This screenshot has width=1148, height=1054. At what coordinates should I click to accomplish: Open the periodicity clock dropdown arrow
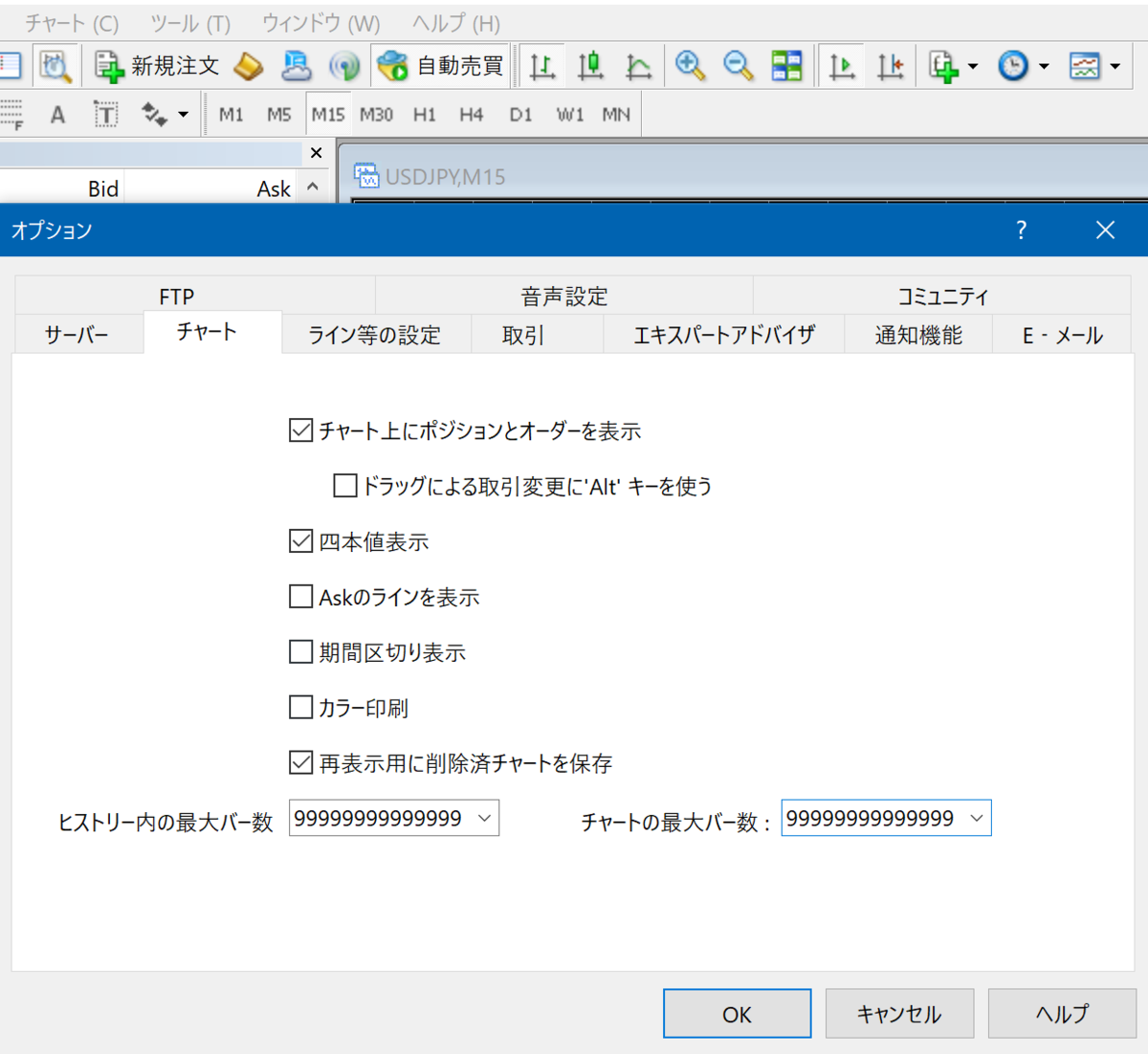point(1044,67)
